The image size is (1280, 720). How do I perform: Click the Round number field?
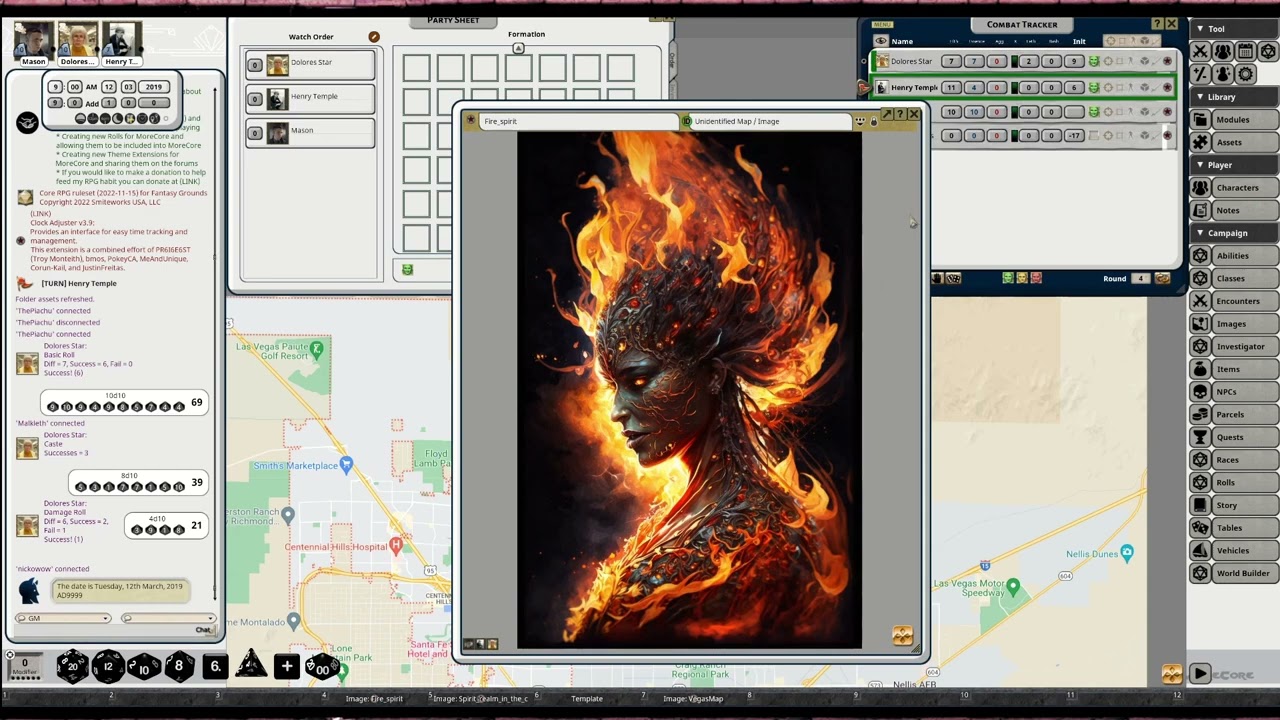click(1140, 278)
